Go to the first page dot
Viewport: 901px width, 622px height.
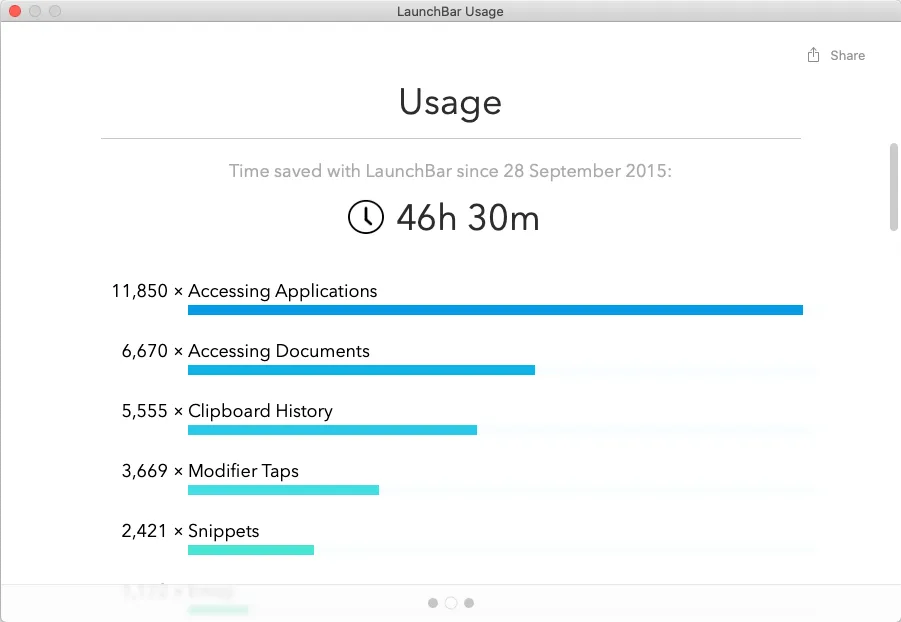[433, 602]
